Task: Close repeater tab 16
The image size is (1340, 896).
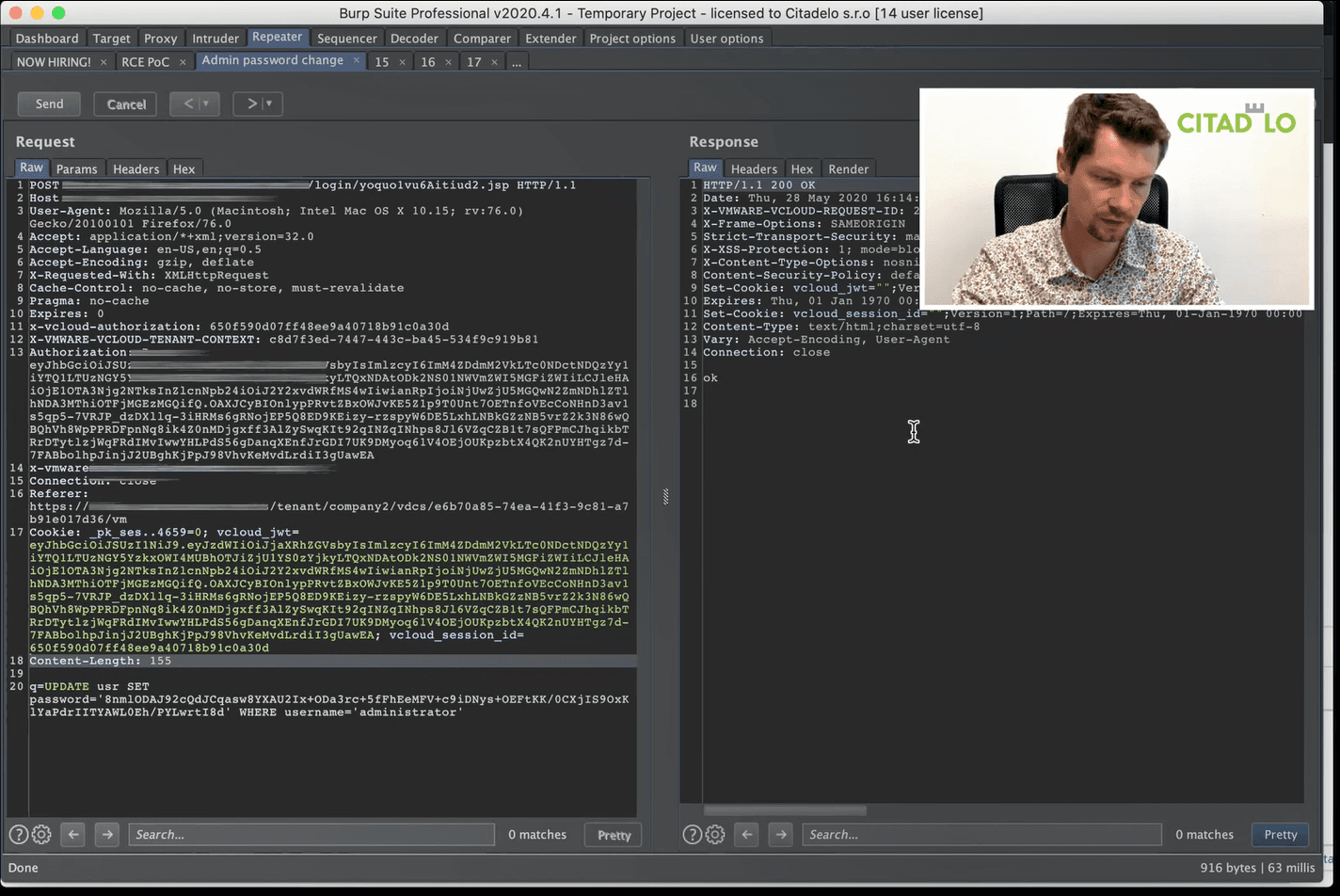Action: 448,62
